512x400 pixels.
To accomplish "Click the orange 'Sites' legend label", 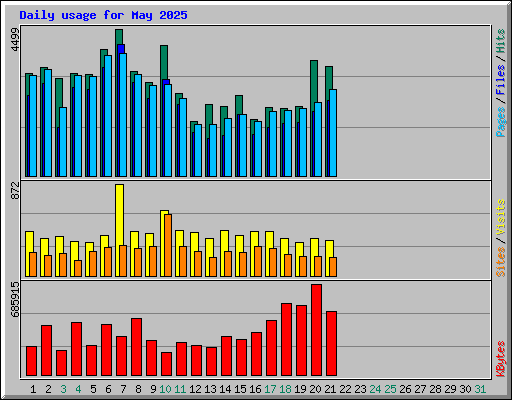I will click(x=501, y=262).
